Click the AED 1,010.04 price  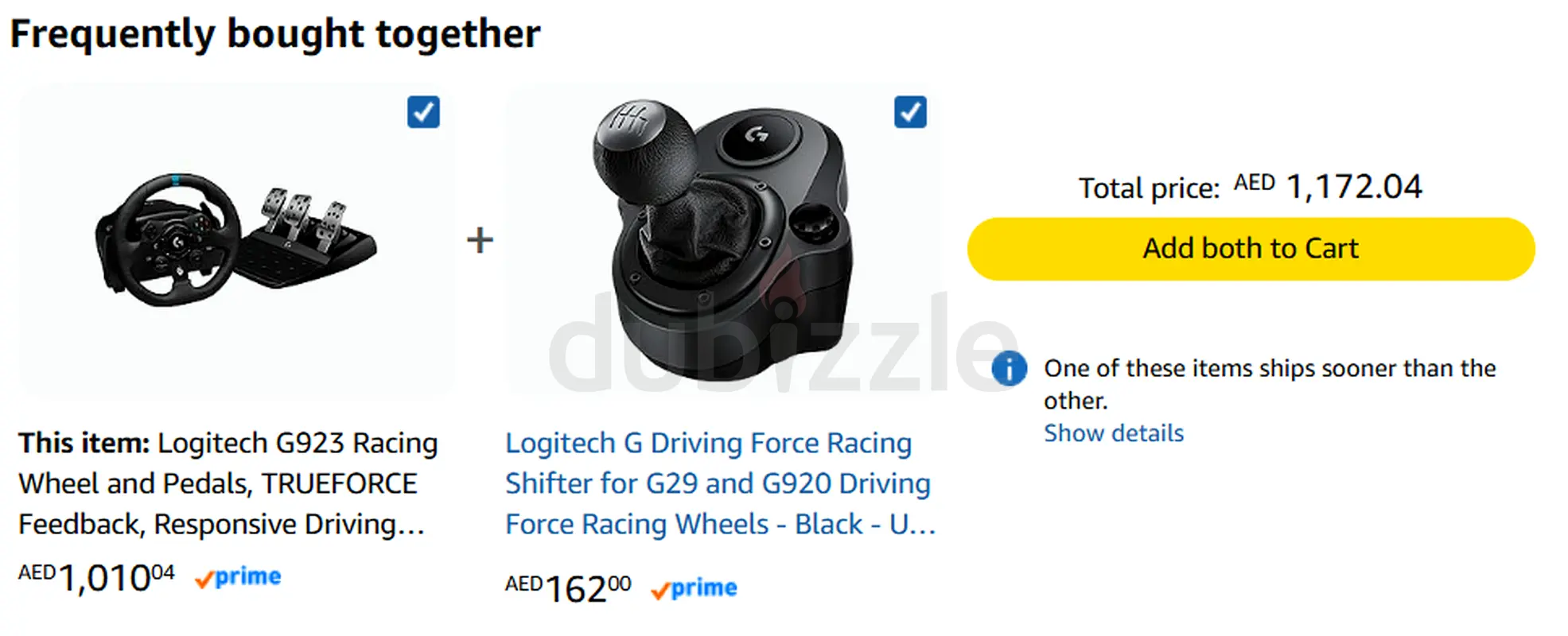[96, 577]
